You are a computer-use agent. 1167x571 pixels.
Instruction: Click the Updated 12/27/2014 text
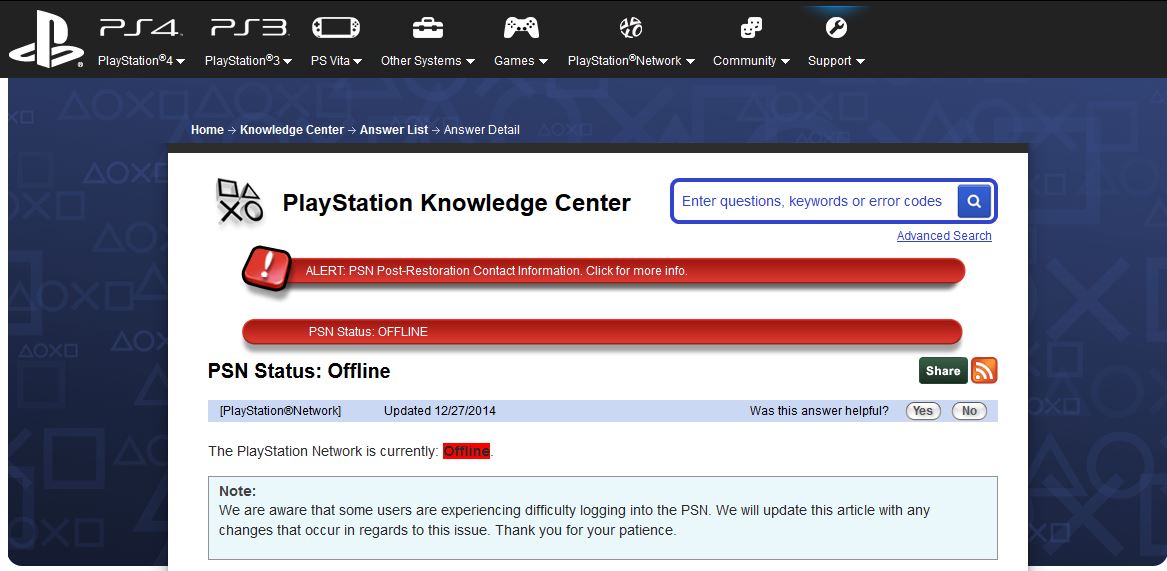pos(440,411)
